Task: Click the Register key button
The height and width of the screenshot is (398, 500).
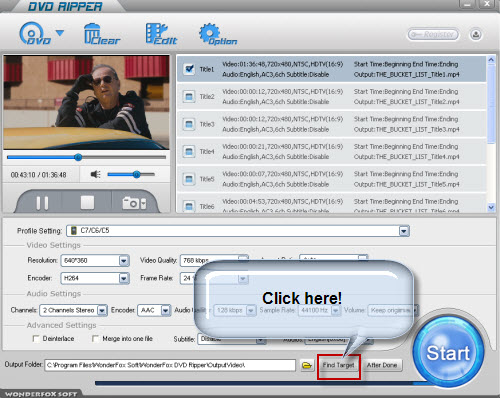Action: (x=433, y=34)
